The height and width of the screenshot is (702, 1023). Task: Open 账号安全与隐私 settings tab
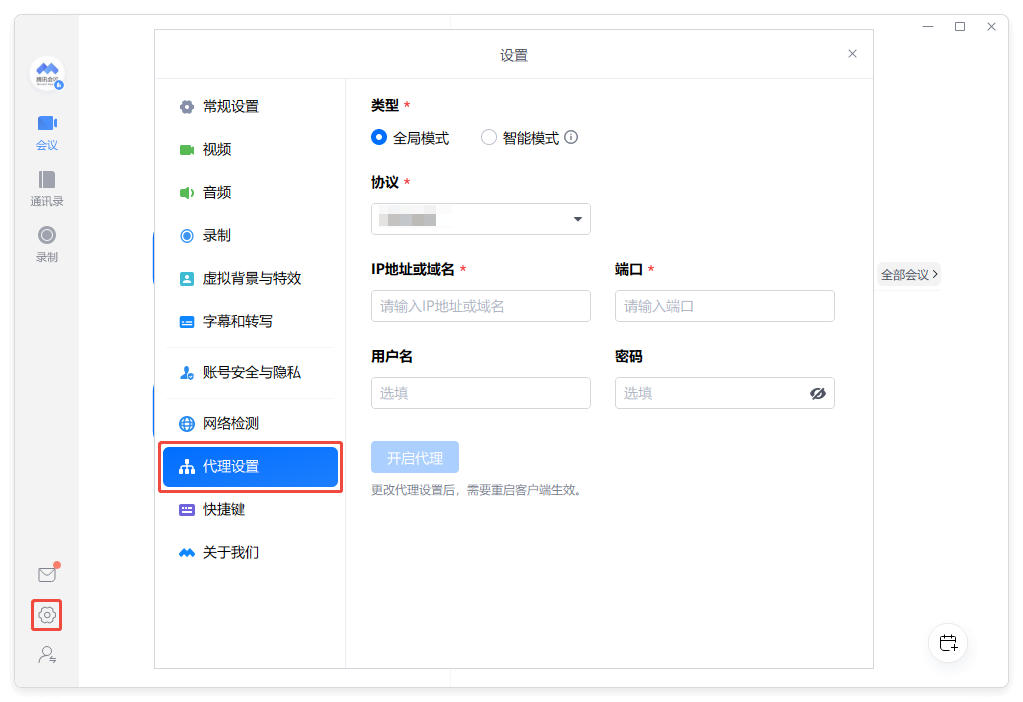click(x=251, y=373)
